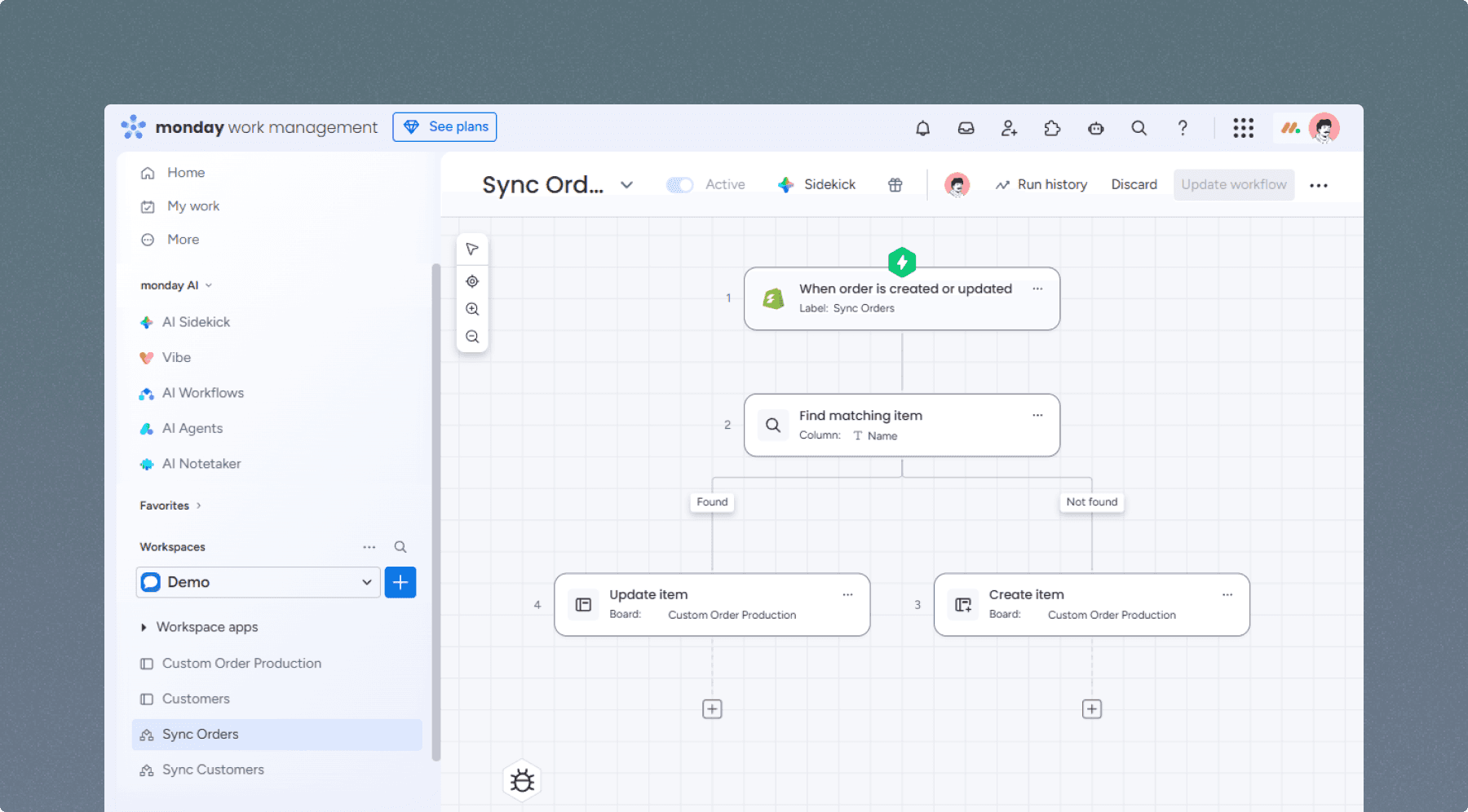
Task: Go to Home in the sidebar
Action: point(186,173)
